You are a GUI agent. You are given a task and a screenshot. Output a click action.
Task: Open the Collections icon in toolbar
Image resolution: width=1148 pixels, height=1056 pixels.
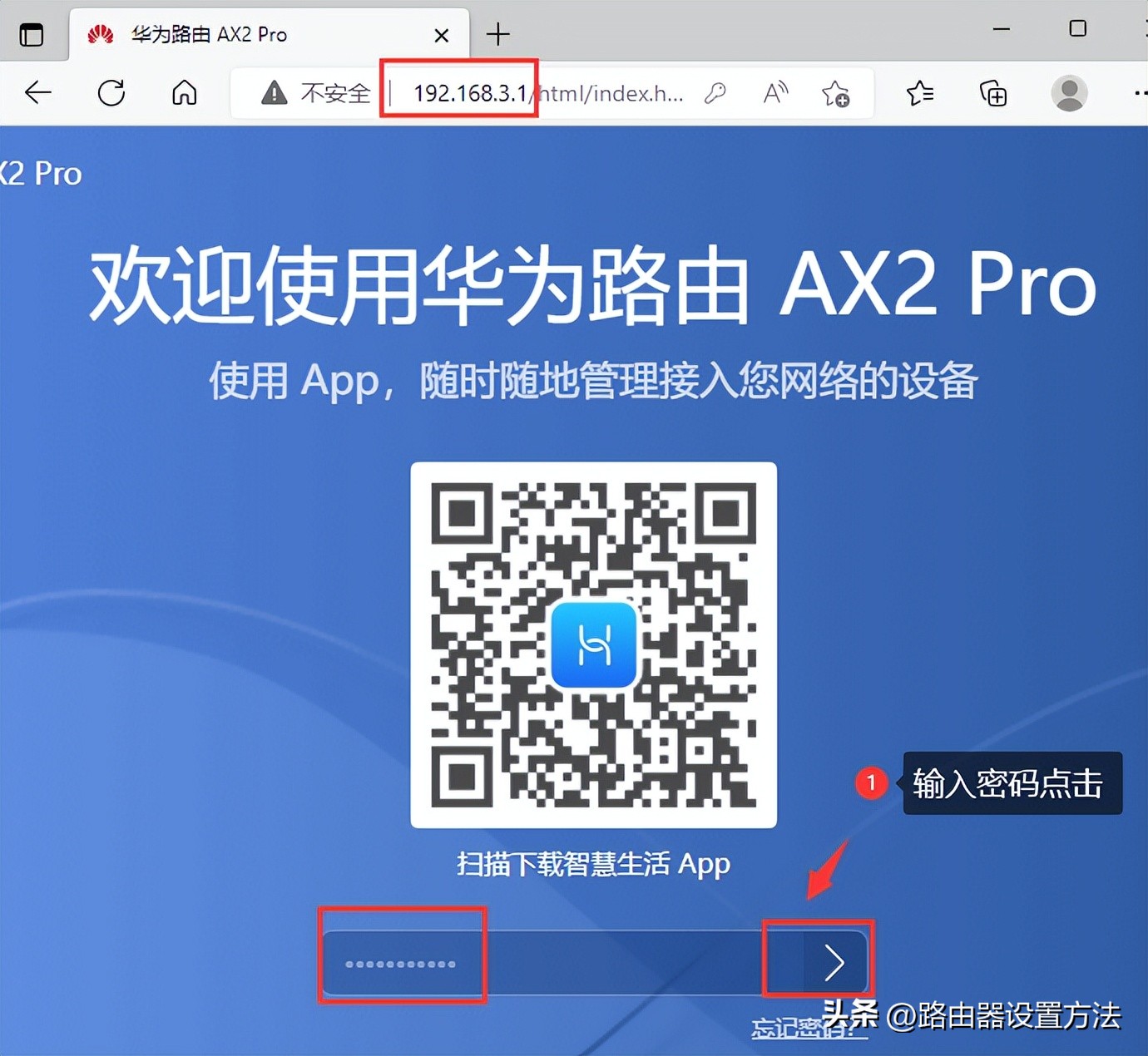click(992, 93)
